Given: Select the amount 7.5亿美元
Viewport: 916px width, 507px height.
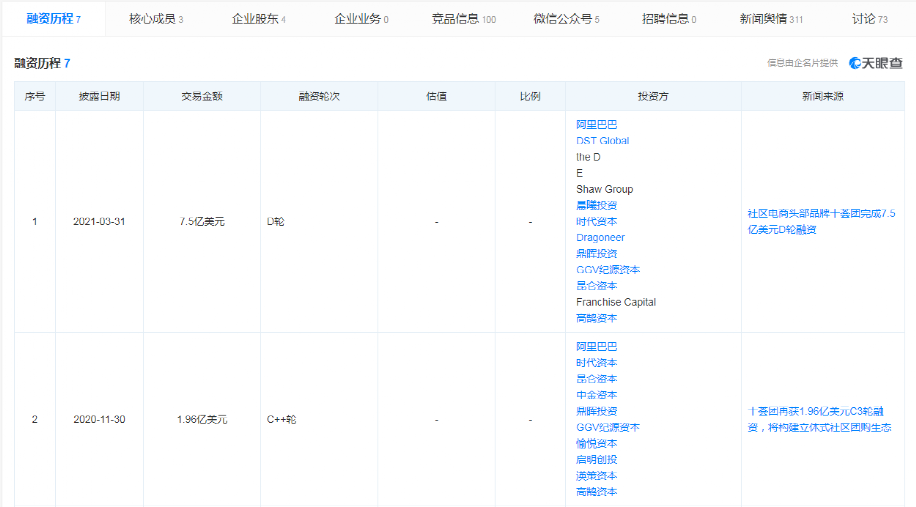Looking at the screenshot, I should click(202, 221).
